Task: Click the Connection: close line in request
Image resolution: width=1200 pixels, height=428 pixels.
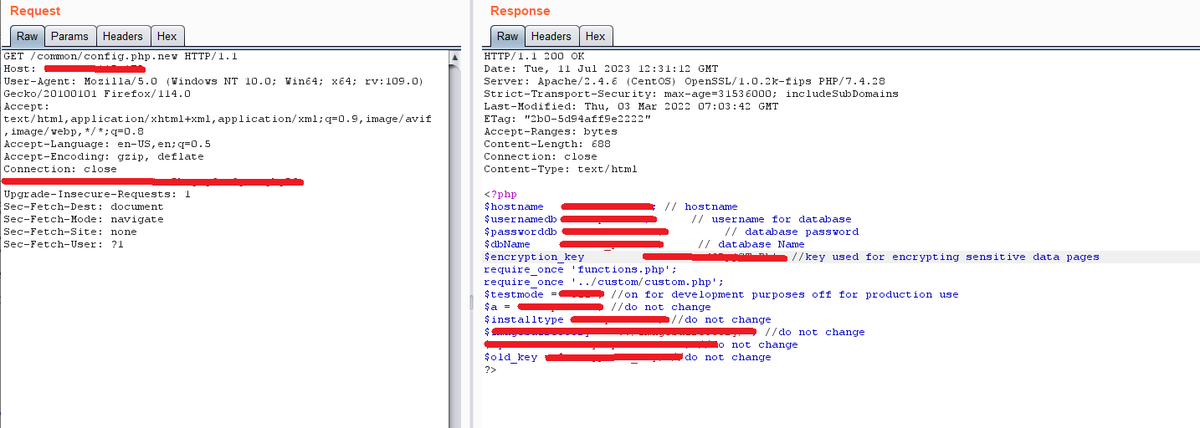Action: pyautogui.click(x=60, y=168)
